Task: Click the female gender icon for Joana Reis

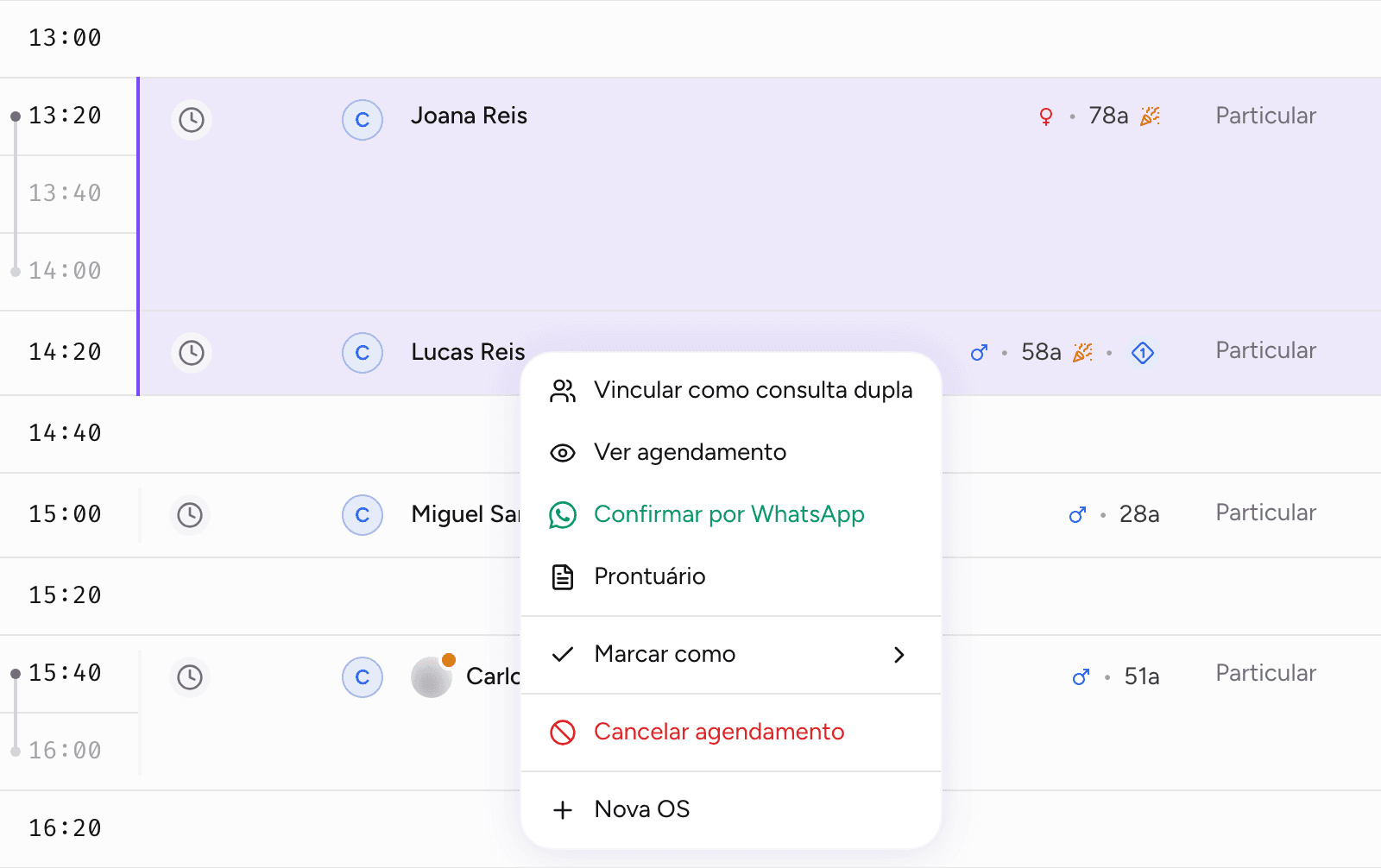Action: pyautogui.click(x=1046, y=116)
